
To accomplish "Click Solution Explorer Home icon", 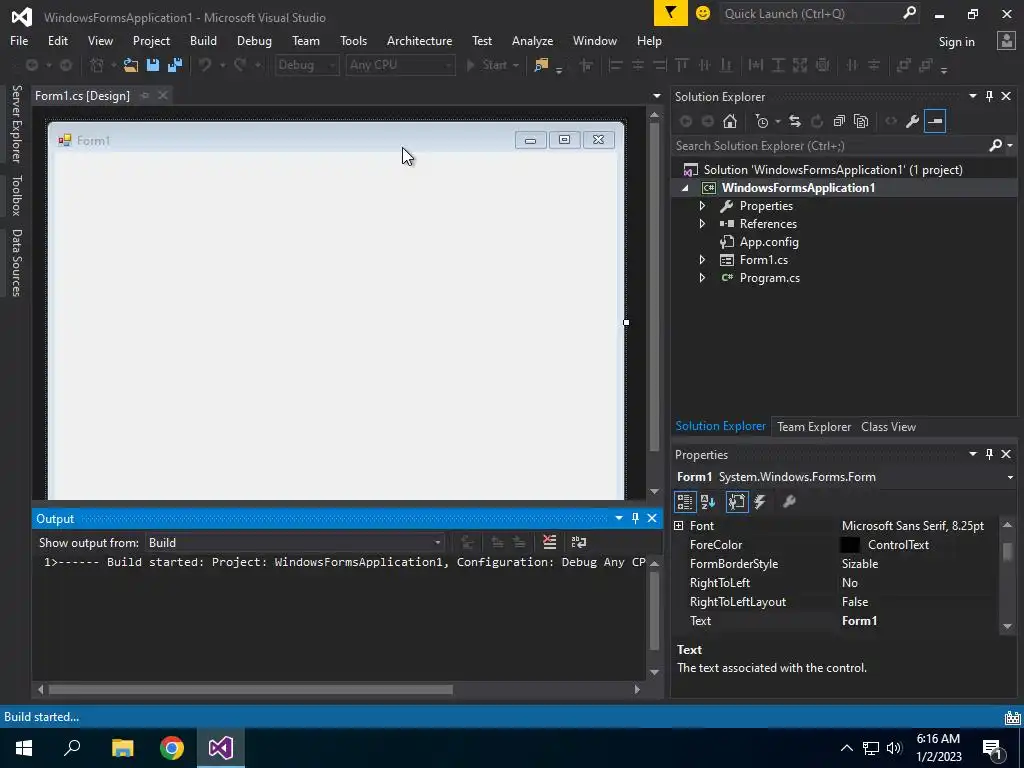I will click(730, 121).
